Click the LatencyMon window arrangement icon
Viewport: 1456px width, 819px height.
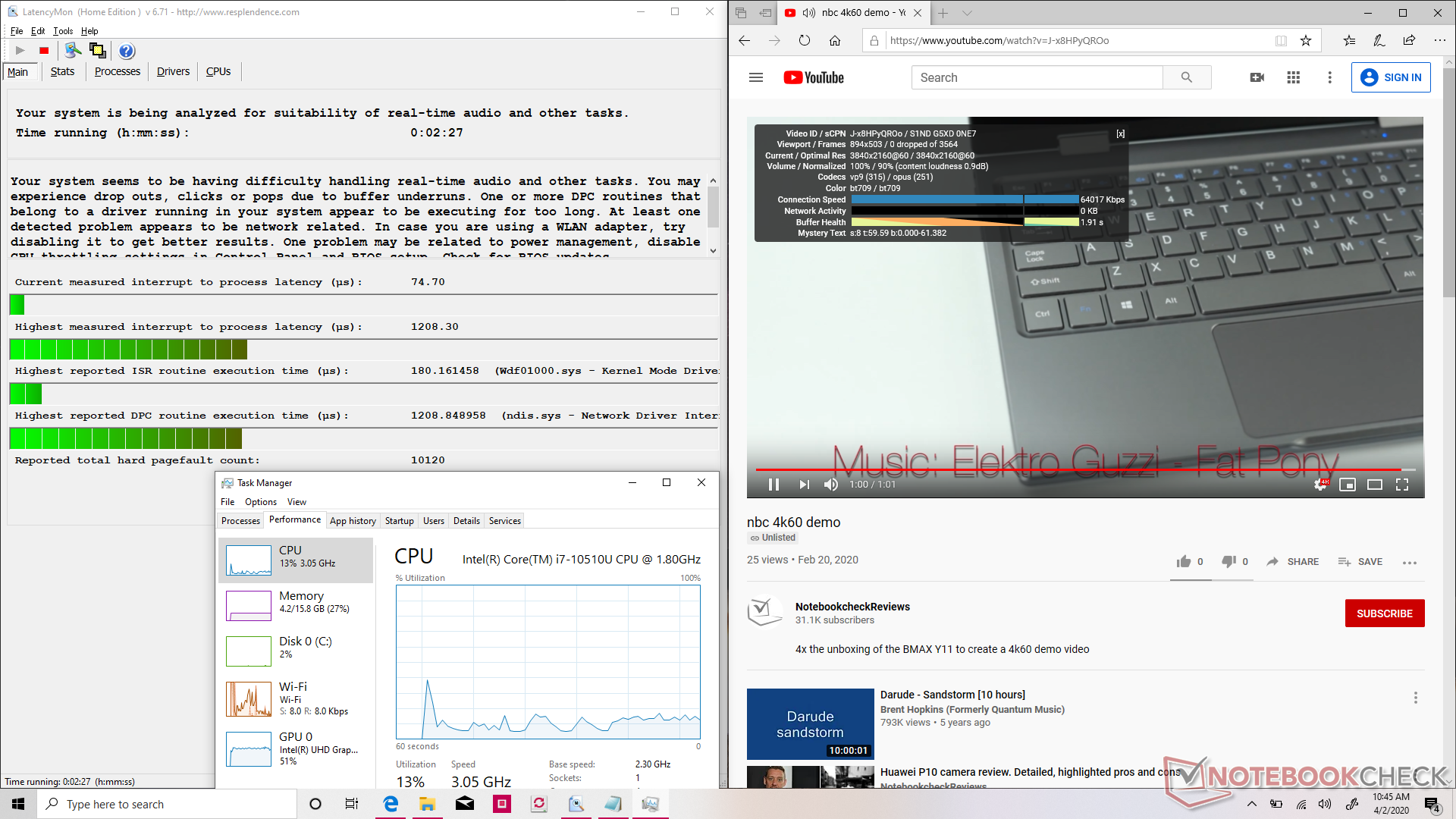pyautogui.click(x=97, y=51)
